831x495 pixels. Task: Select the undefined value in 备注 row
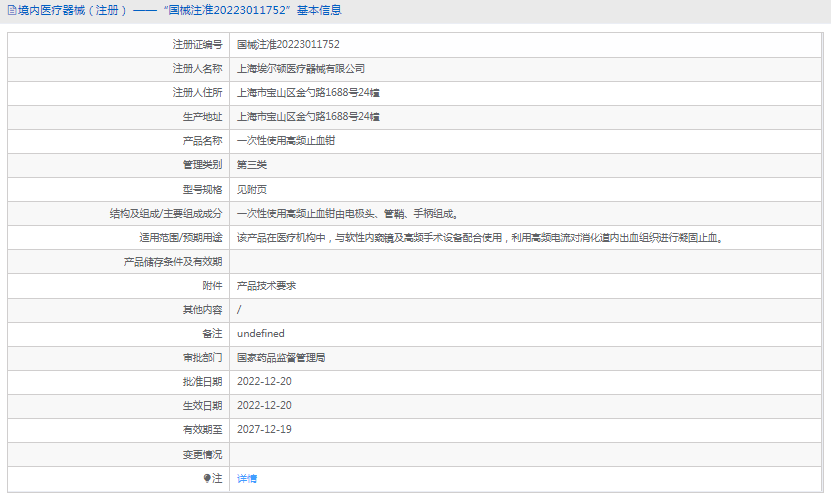tap(261, 333)
